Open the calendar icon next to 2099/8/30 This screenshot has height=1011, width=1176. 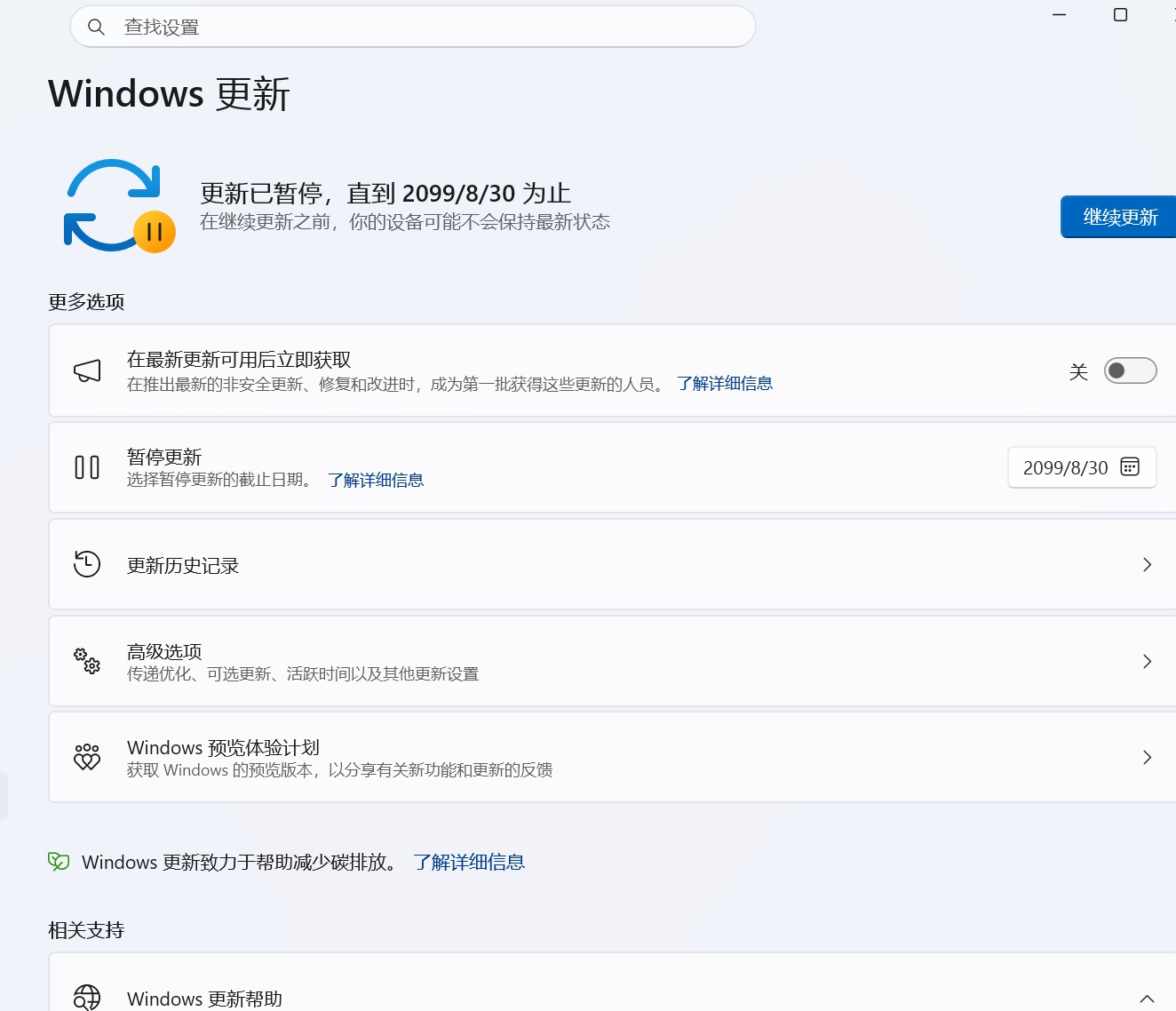tap(1130, 467)
